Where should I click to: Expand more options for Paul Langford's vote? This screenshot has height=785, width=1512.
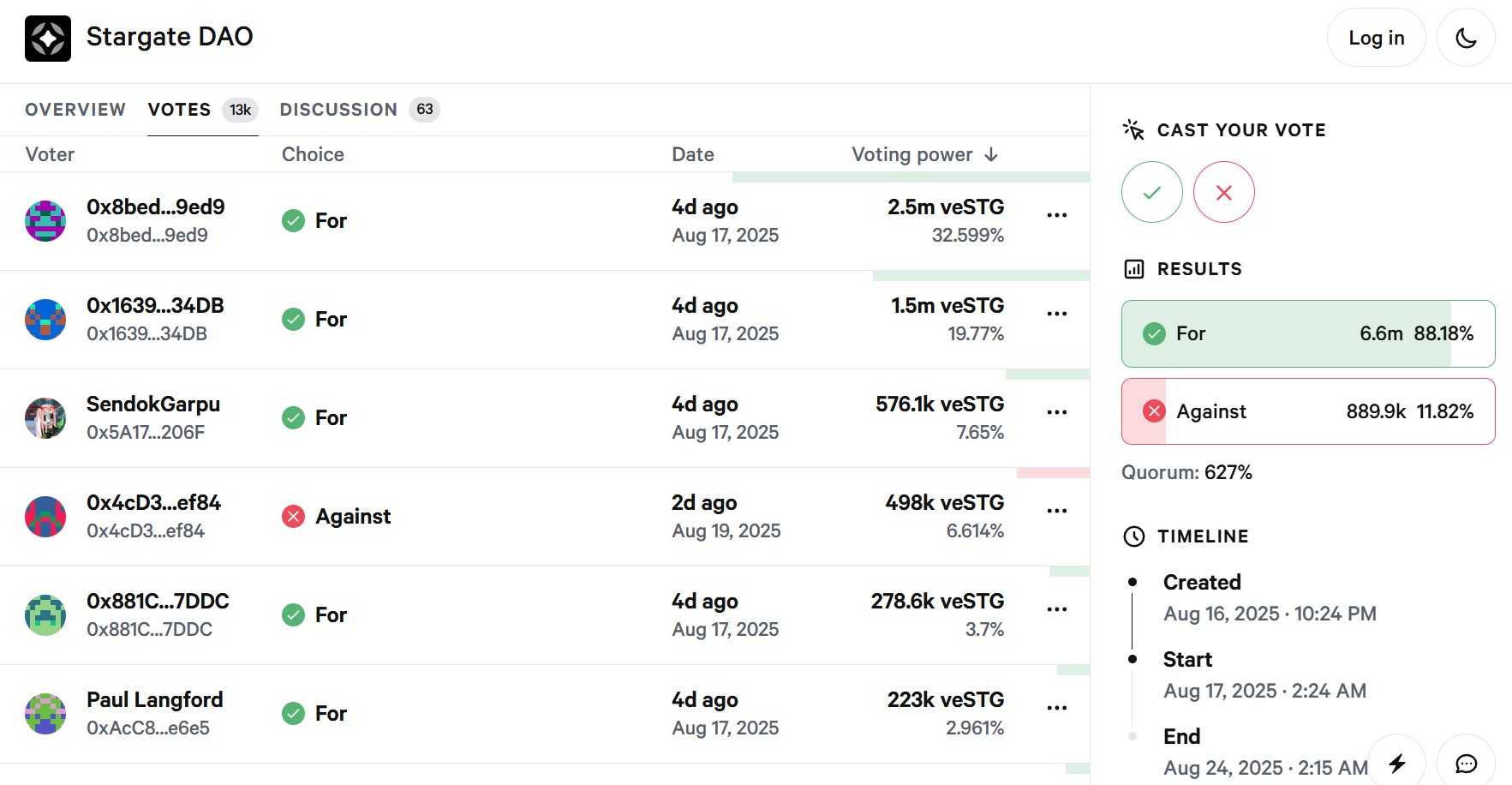click(1056, 708)
